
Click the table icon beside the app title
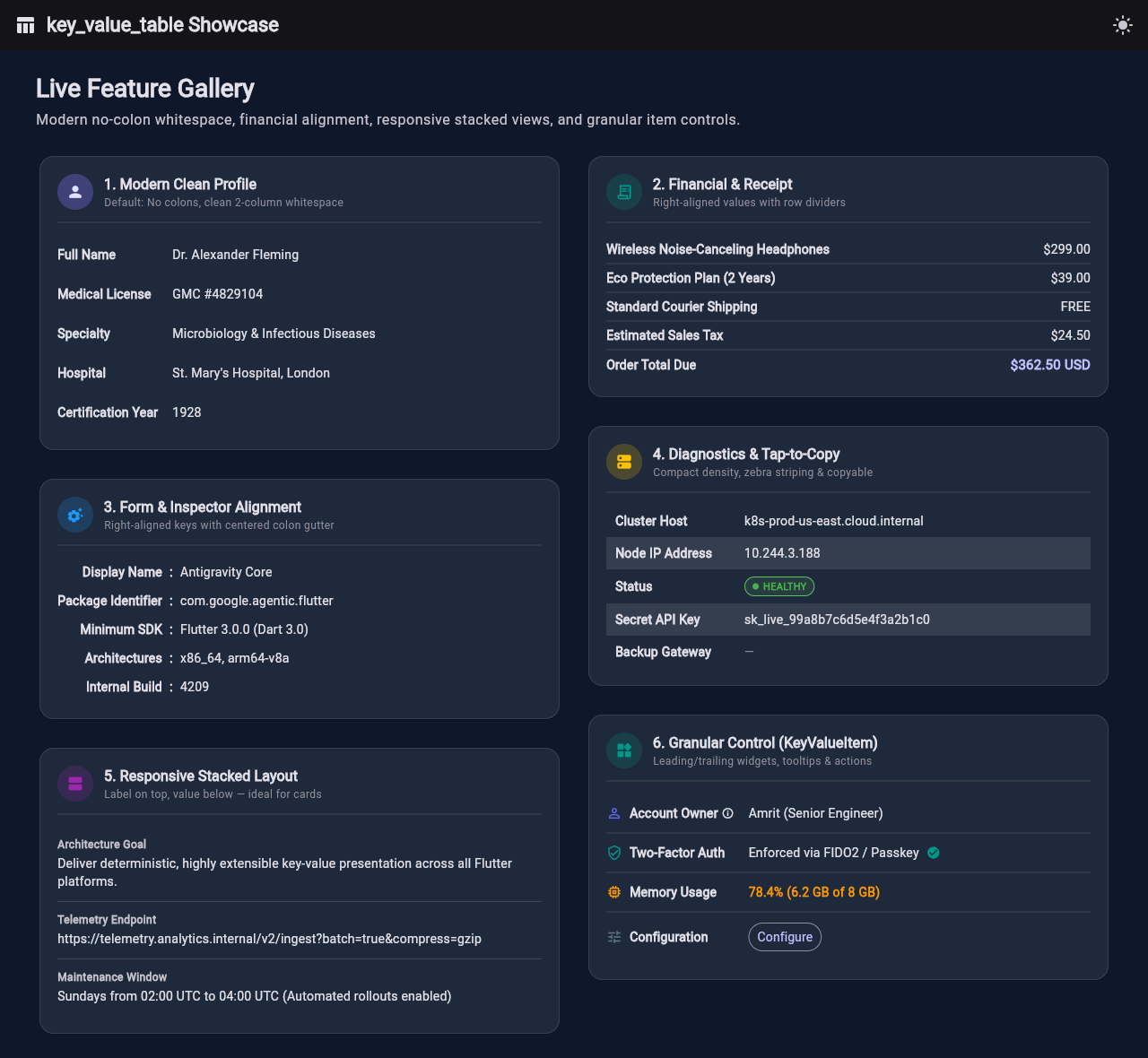pyautogui.click(x=26, y=25)
